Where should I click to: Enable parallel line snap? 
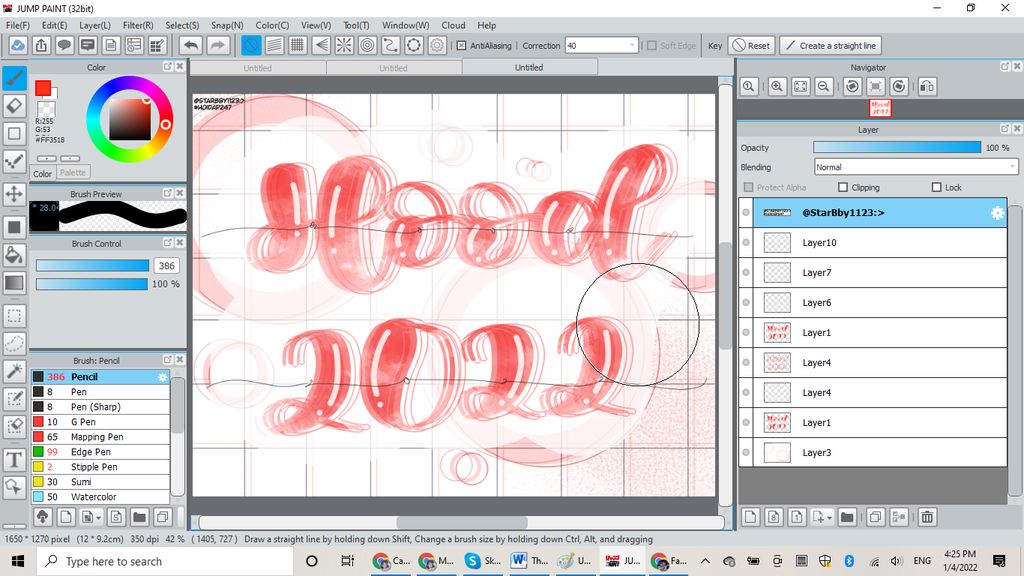[275, 46]
